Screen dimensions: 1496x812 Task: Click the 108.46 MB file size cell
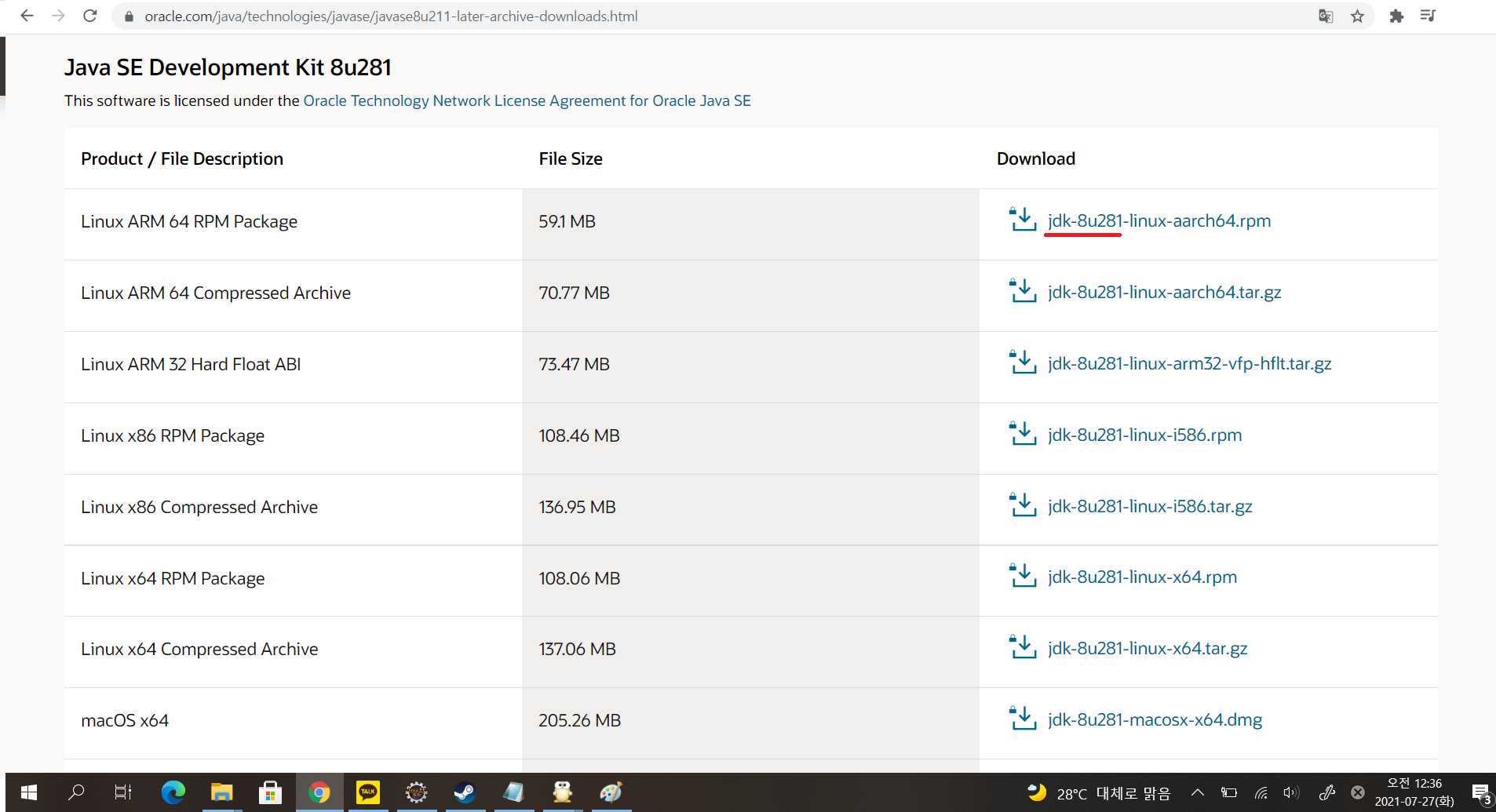750,439
